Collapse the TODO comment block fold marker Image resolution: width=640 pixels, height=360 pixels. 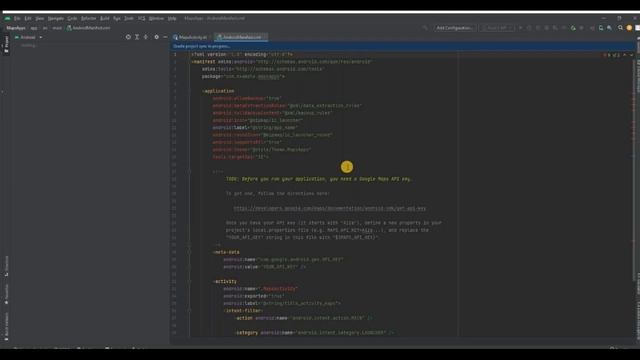[x=189, y=172]
